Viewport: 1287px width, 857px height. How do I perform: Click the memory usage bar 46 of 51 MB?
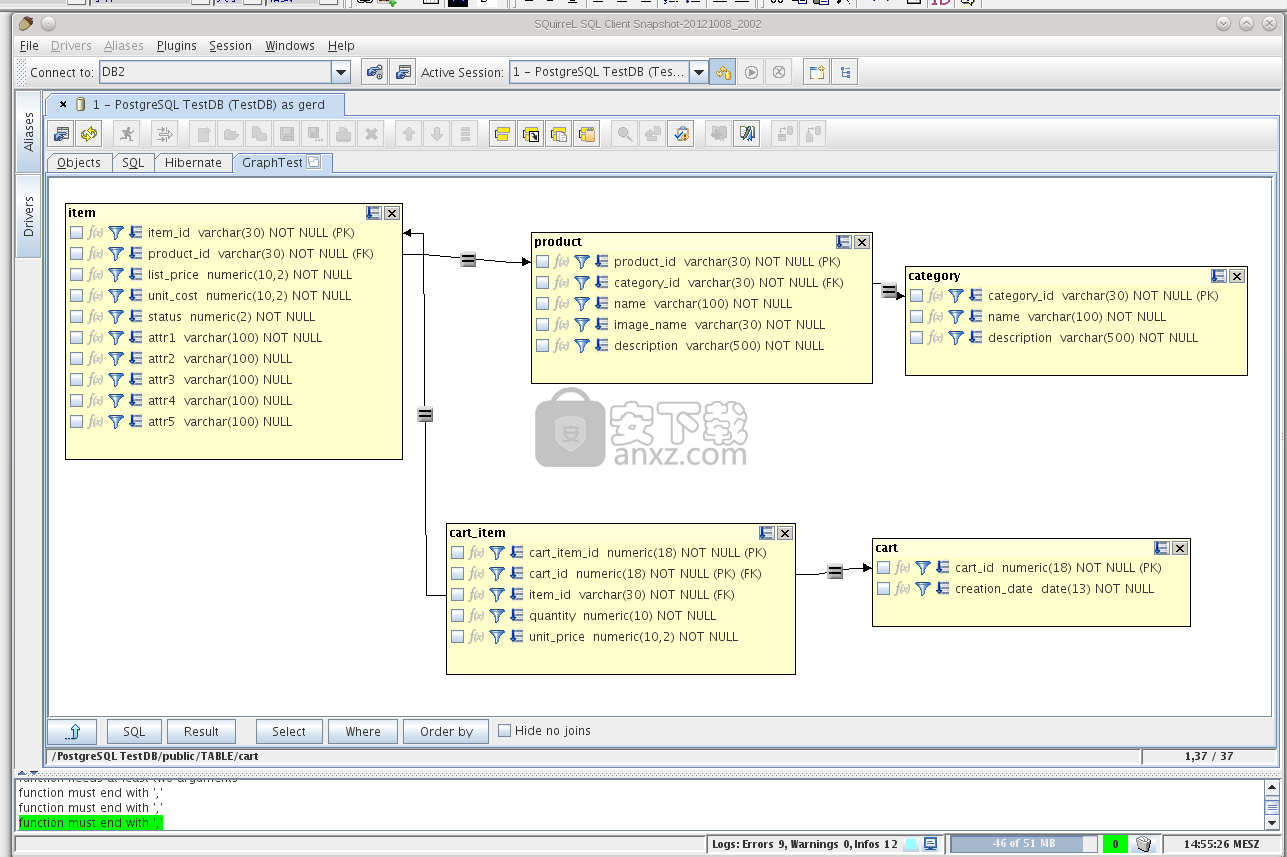tap(1024, 844)
